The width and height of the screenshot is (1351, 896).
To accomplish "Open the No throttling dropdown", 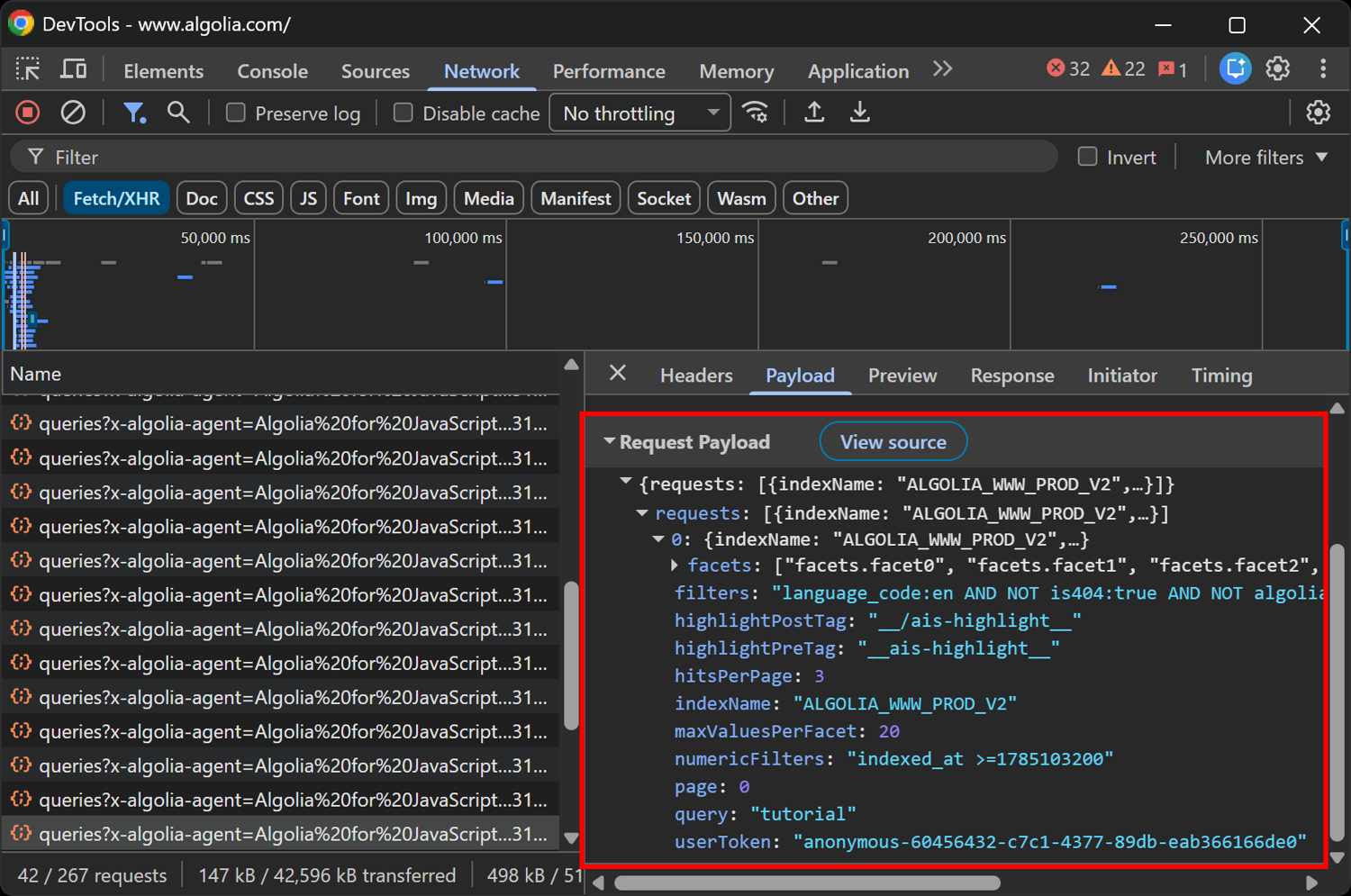I will coord(639,113).
